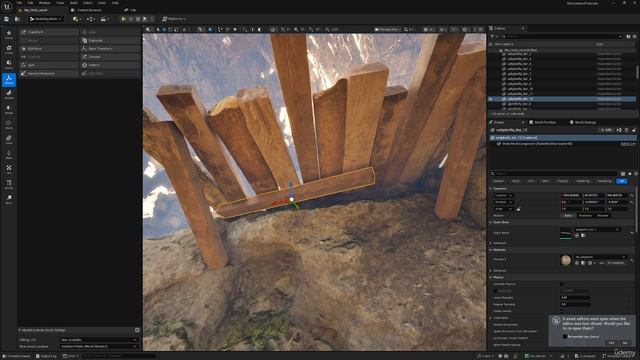Click the Static Mesh asset thumbnail

tap(565, 233)
